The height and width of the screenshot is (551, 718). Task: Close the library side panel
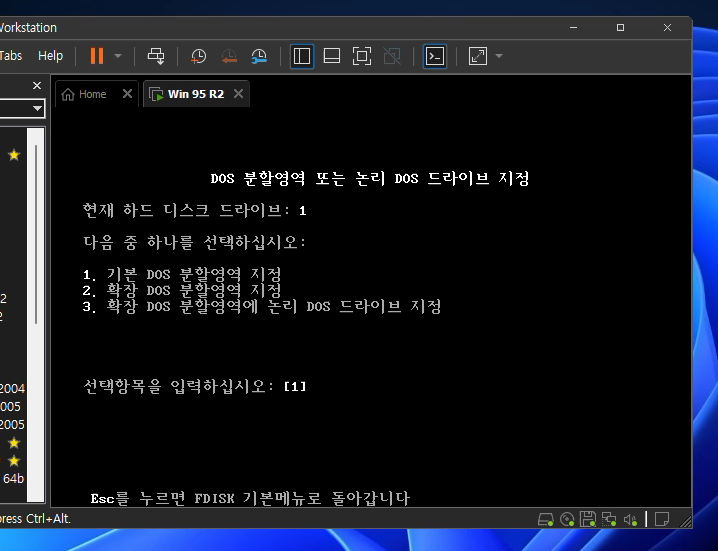[37, 86]
